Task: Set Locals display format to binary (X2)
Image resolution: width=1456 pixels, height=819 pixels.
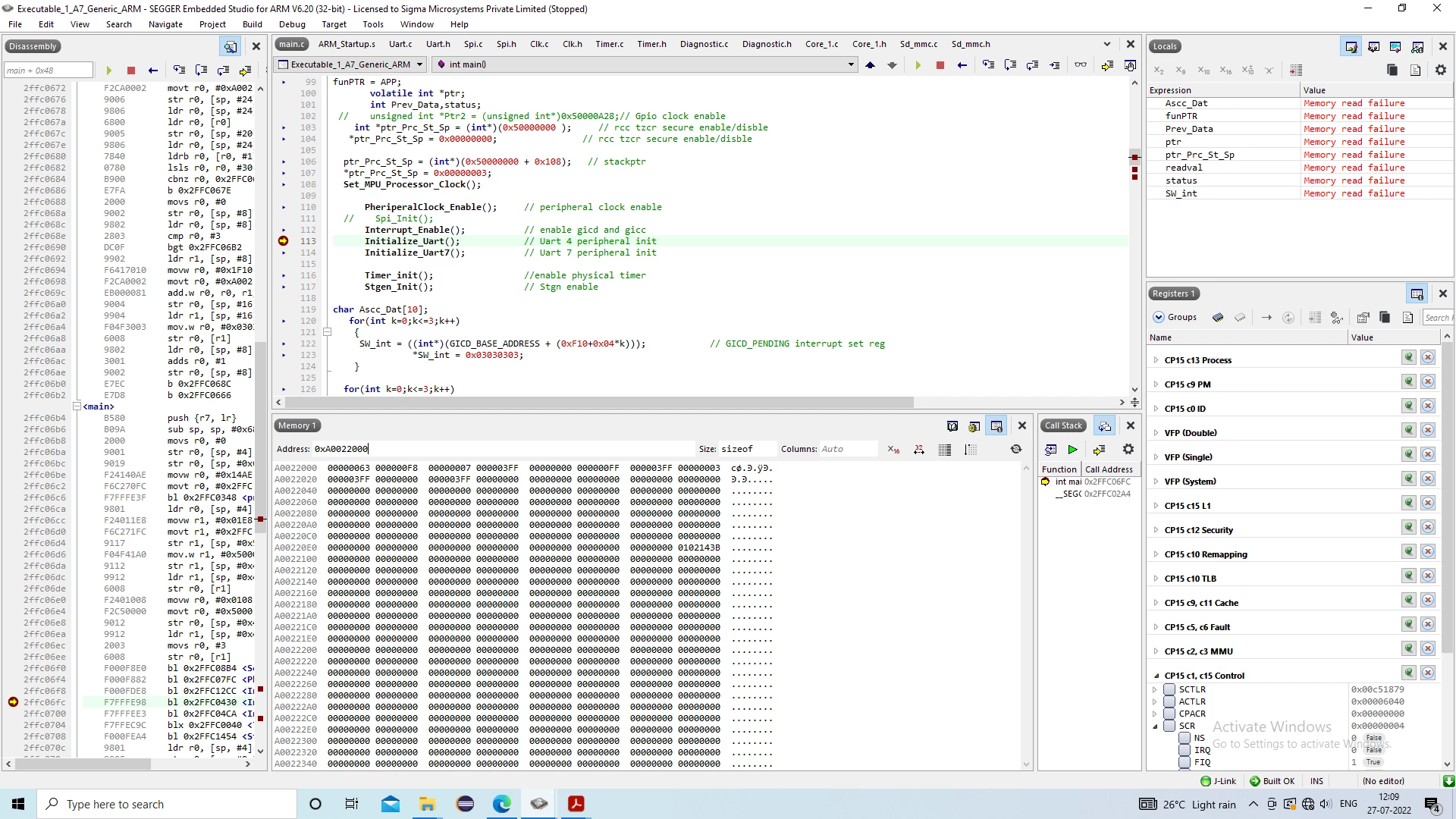Action: click(x=1159, y=71)
